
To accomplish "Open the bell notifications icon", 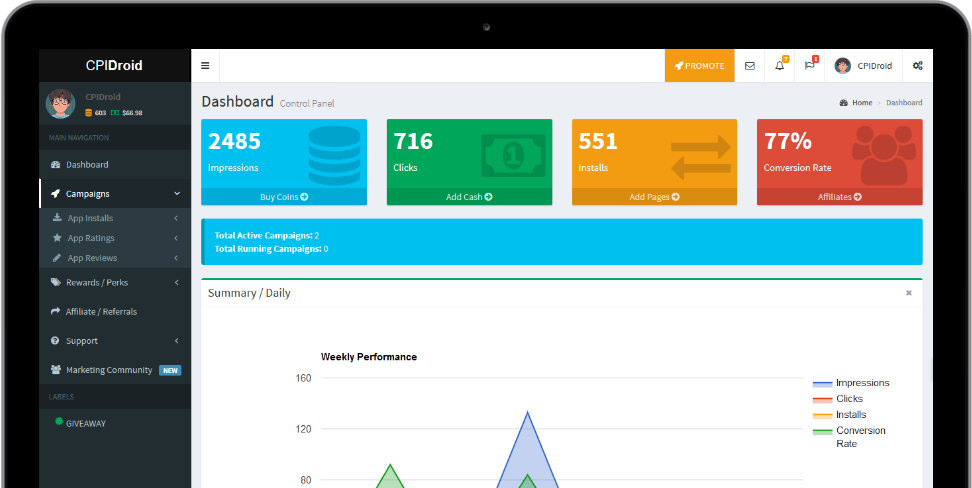I will [780, 66].
